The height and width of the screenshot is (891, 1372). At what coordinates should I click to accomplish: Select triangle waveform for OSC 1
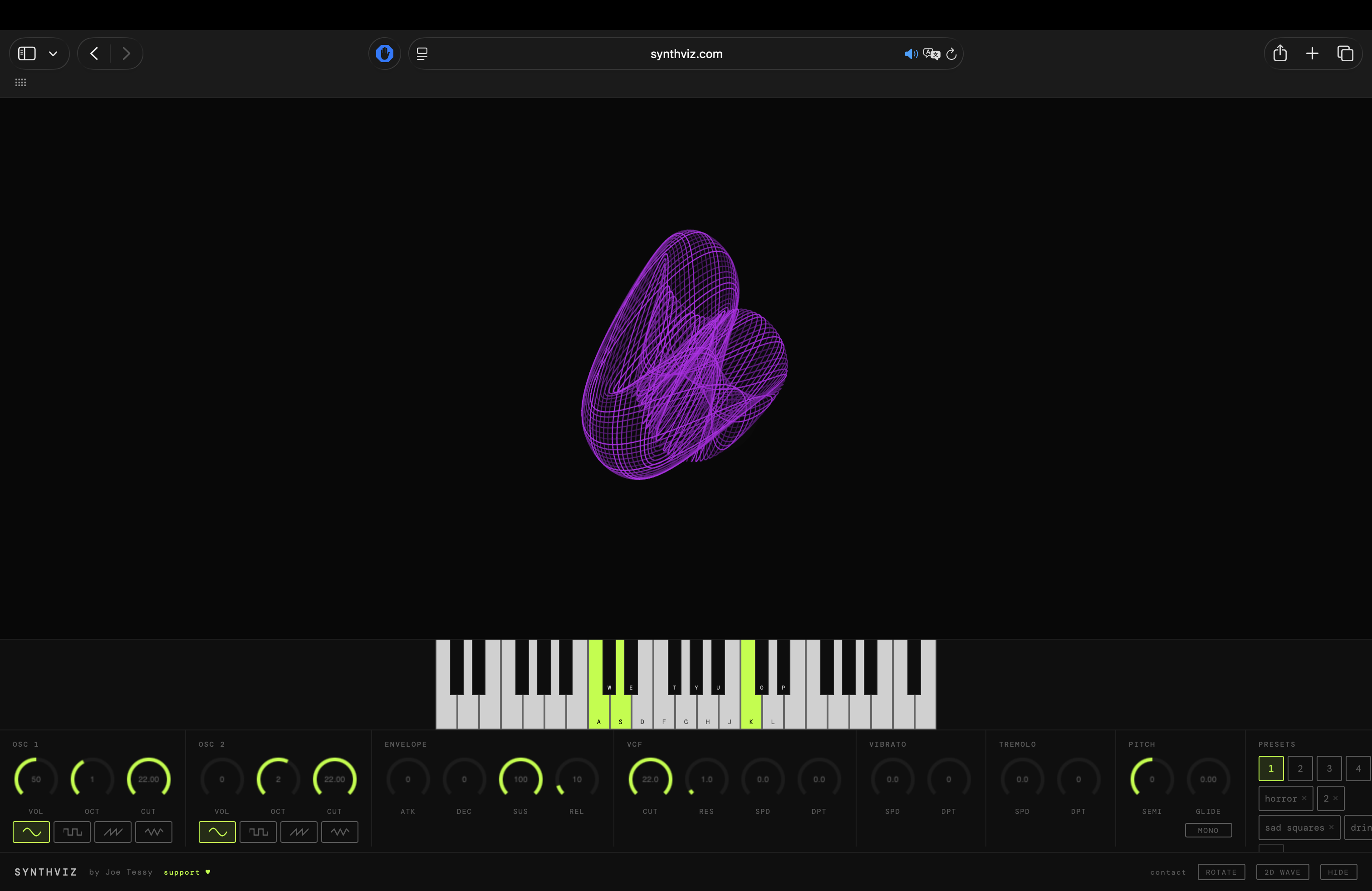click(x=154, y=832)
